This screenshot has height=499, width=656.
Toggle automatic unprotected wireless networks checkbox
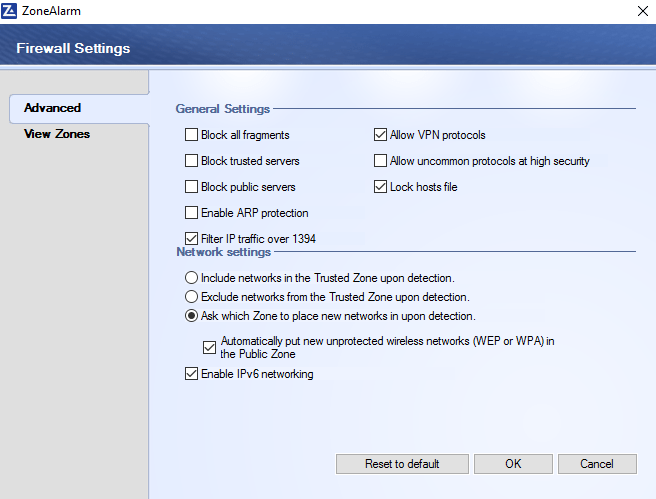pos(209,347)
